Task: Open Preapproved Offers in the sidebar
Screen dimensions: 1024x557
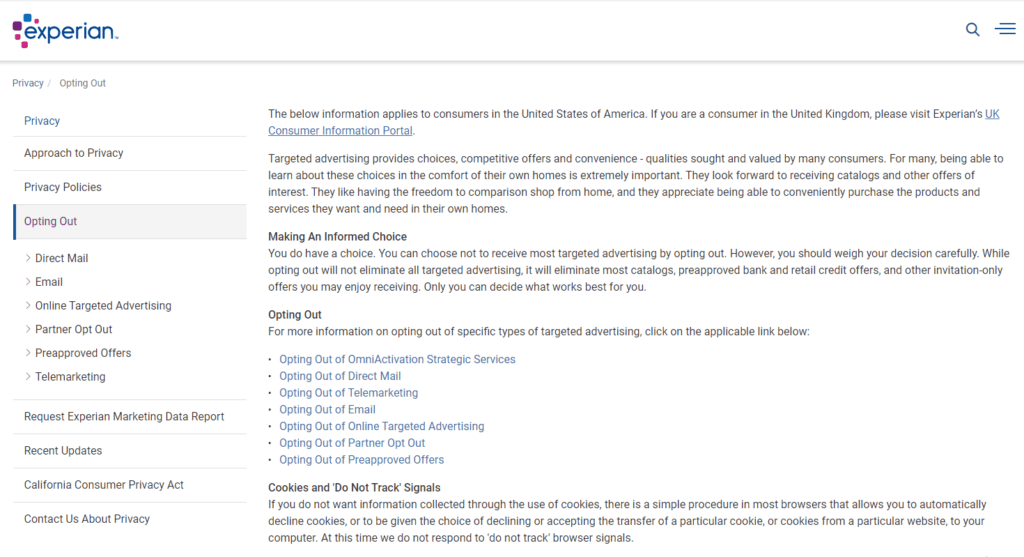Action: [x=83, y=353]
